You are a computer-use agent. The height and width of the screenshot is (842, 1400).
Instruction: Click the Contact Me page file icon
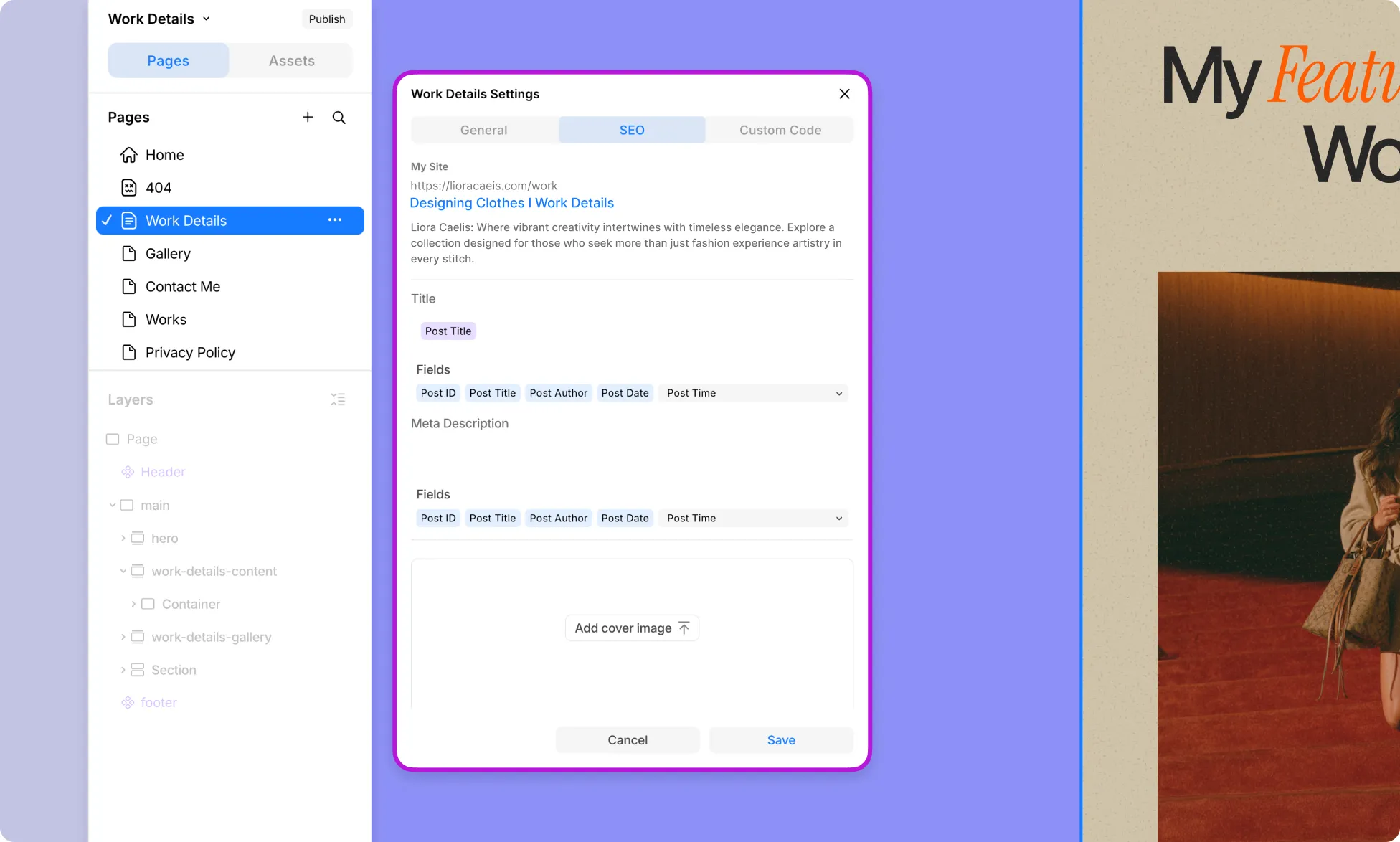[x=129, y=287]
